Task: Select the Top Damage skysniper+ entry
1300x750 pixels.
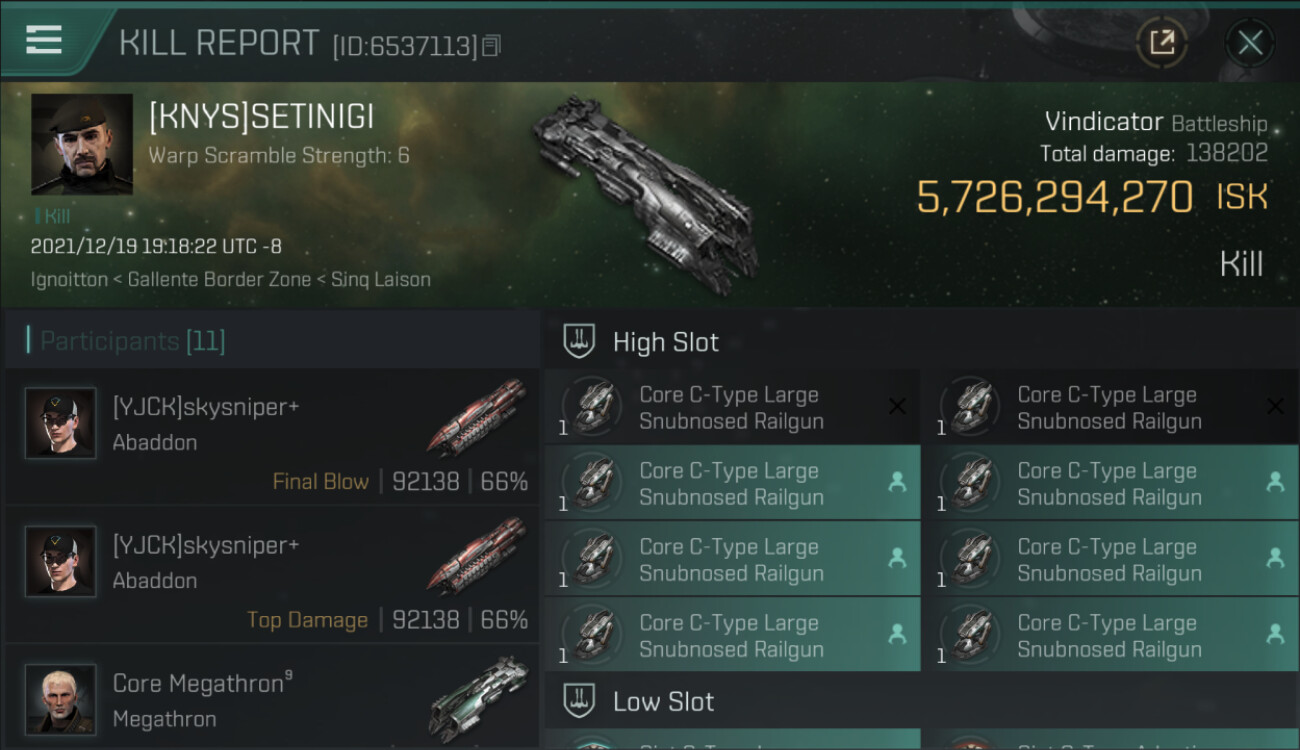Action: (270, 575)
